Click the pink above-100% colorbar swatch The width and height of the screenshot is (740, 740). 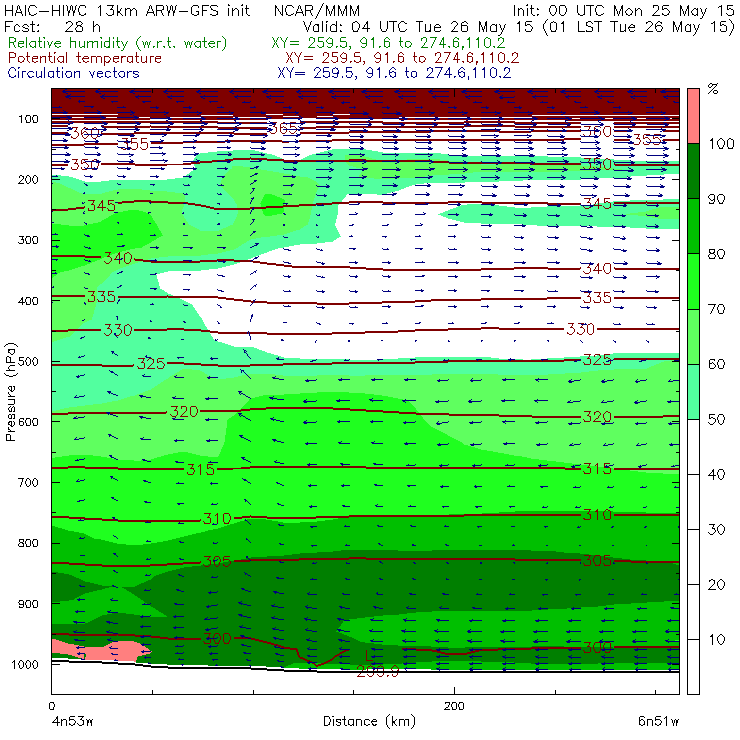tap(693, 116)
